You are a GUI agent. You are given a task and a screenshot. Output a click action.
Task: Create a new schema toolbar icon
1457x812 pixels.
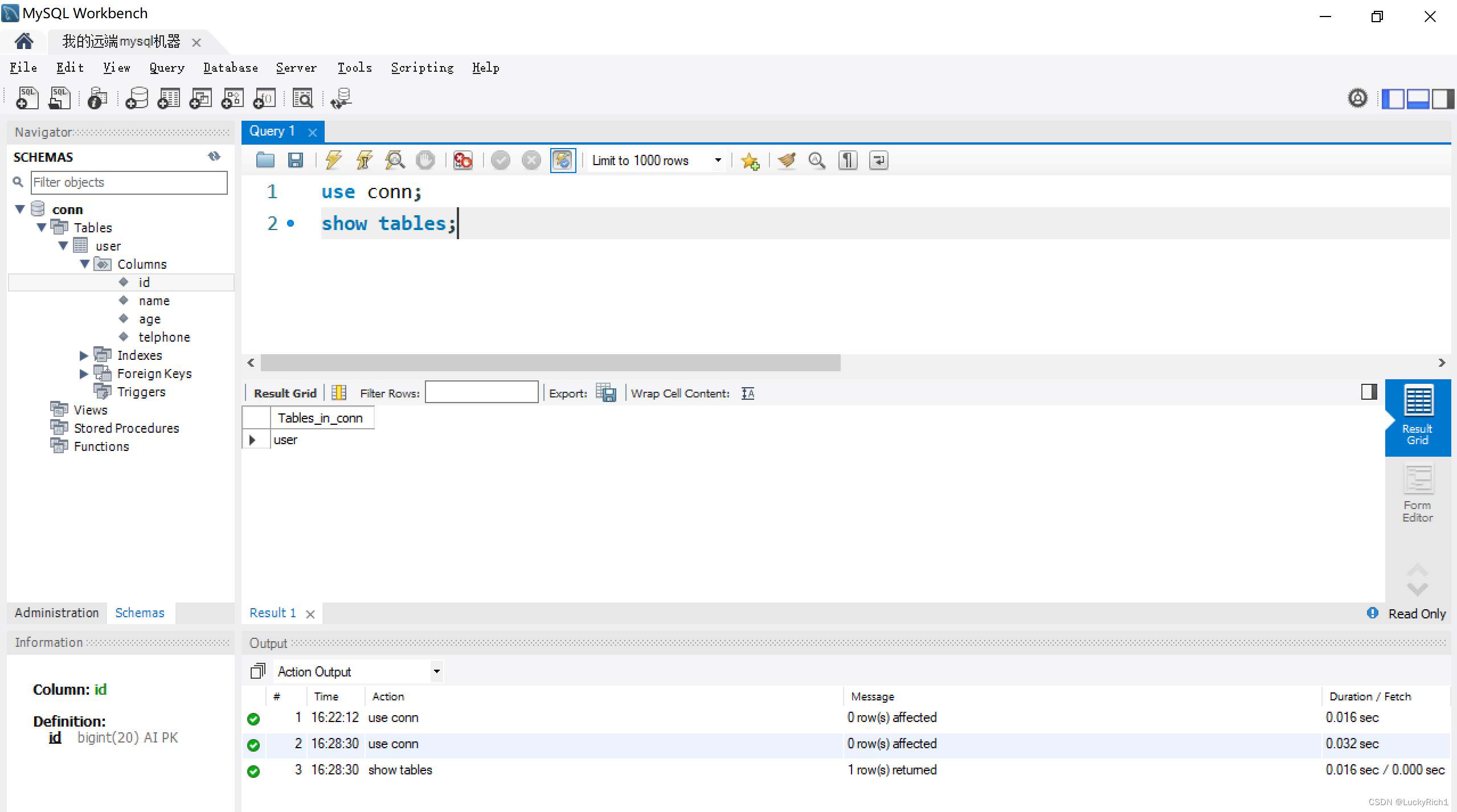click(137, 99)
